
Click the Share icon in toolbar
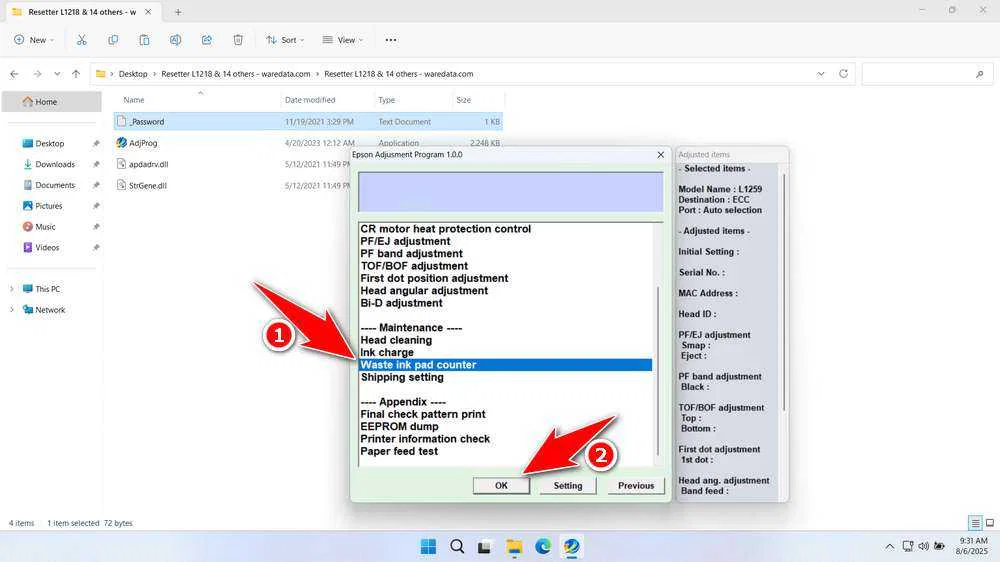(x=207, y=40)
